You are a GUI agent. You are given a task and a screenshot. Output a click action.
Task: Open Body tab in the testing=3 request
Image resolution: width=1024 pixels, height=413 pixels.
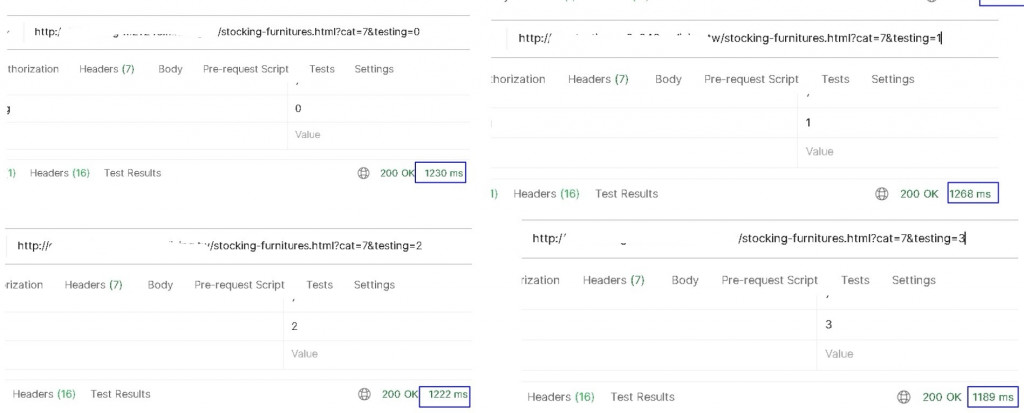tap(685, 280)
